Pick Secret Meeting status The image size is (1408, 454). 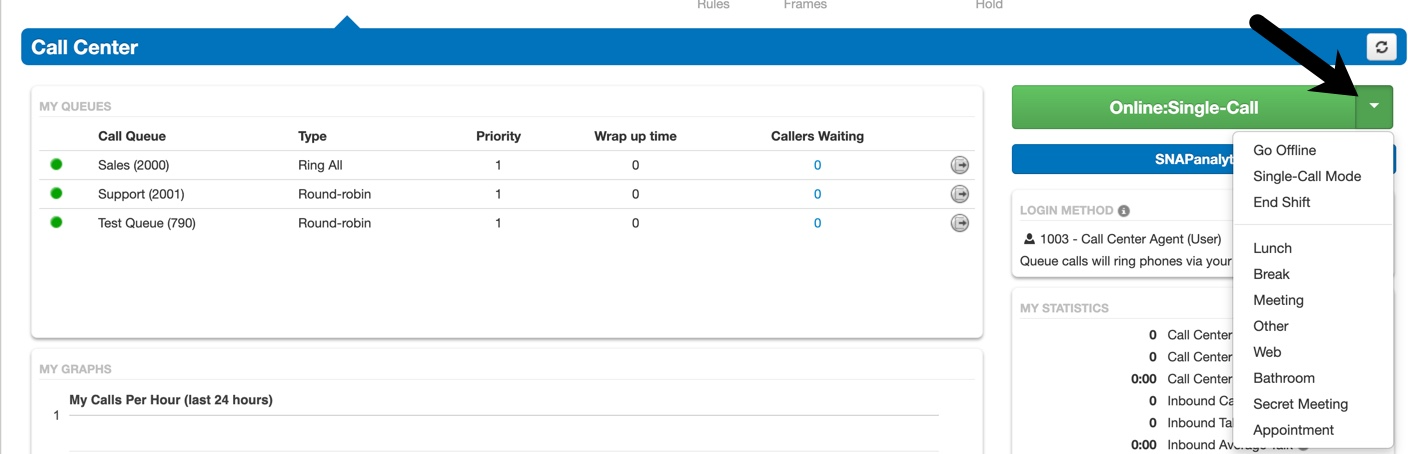point(1300,404)
